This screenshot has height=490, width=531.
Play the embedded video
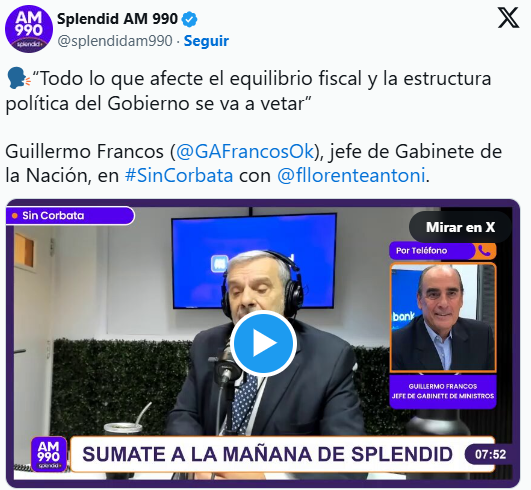point(263,343)
